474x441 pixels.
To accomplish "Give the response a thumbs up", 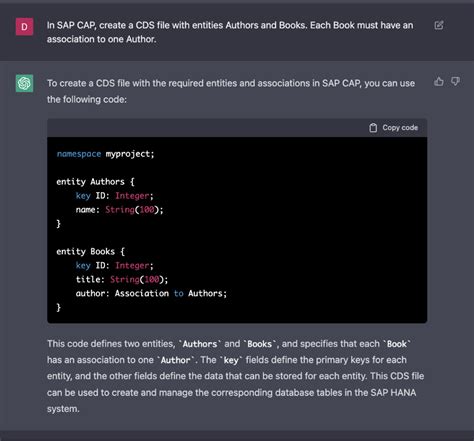I will click(439, 81).
